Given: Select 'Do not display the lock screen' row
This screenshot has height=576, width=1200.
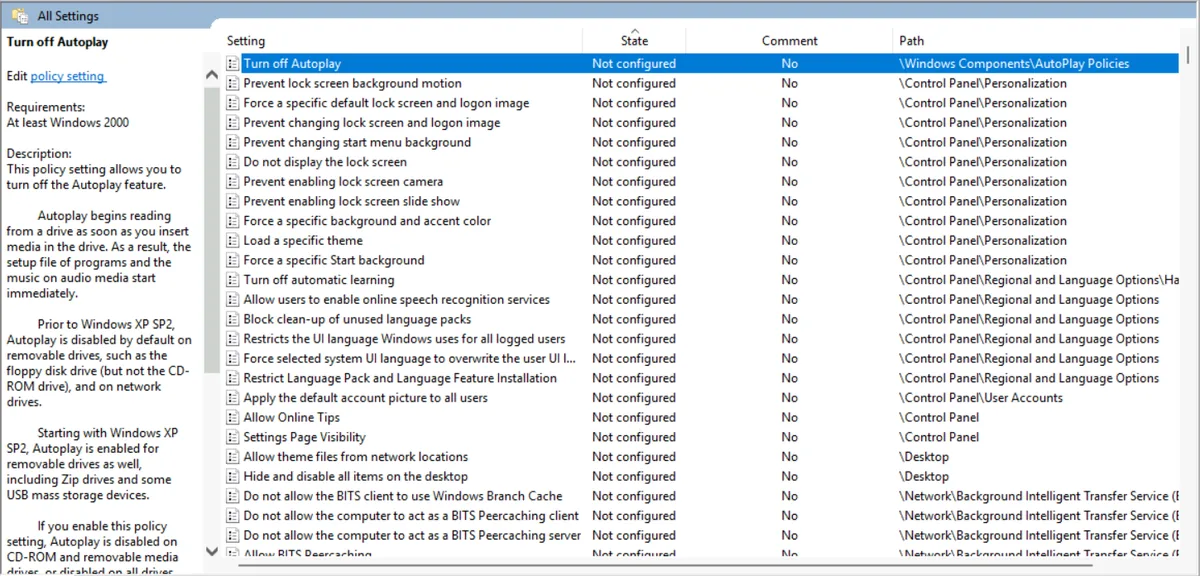Looking at the screenshot, I should 702,162.
